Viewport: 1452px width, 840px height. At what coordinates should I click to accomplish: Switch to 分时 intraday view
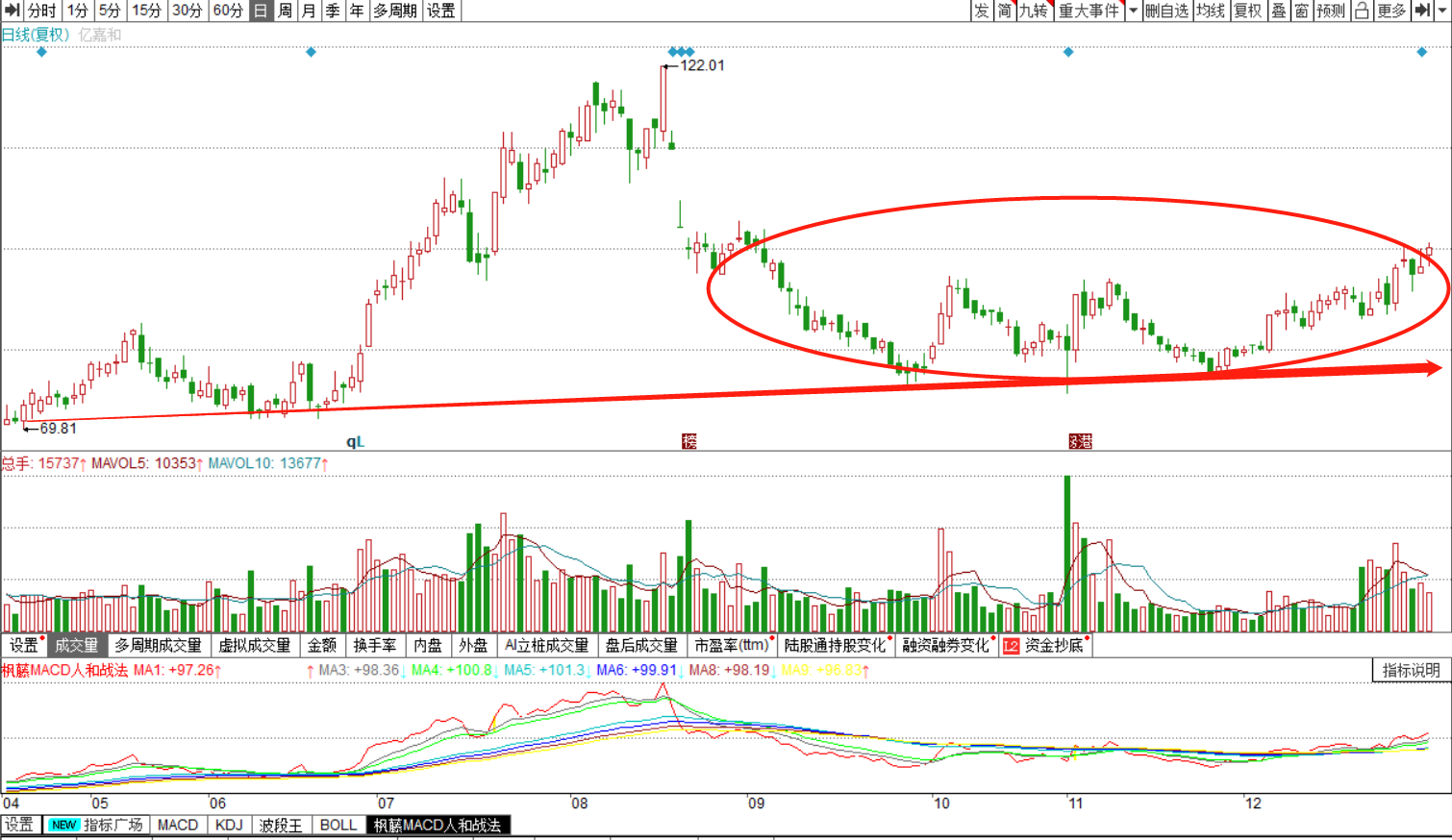pyautogui.click(x=41, y=11)
